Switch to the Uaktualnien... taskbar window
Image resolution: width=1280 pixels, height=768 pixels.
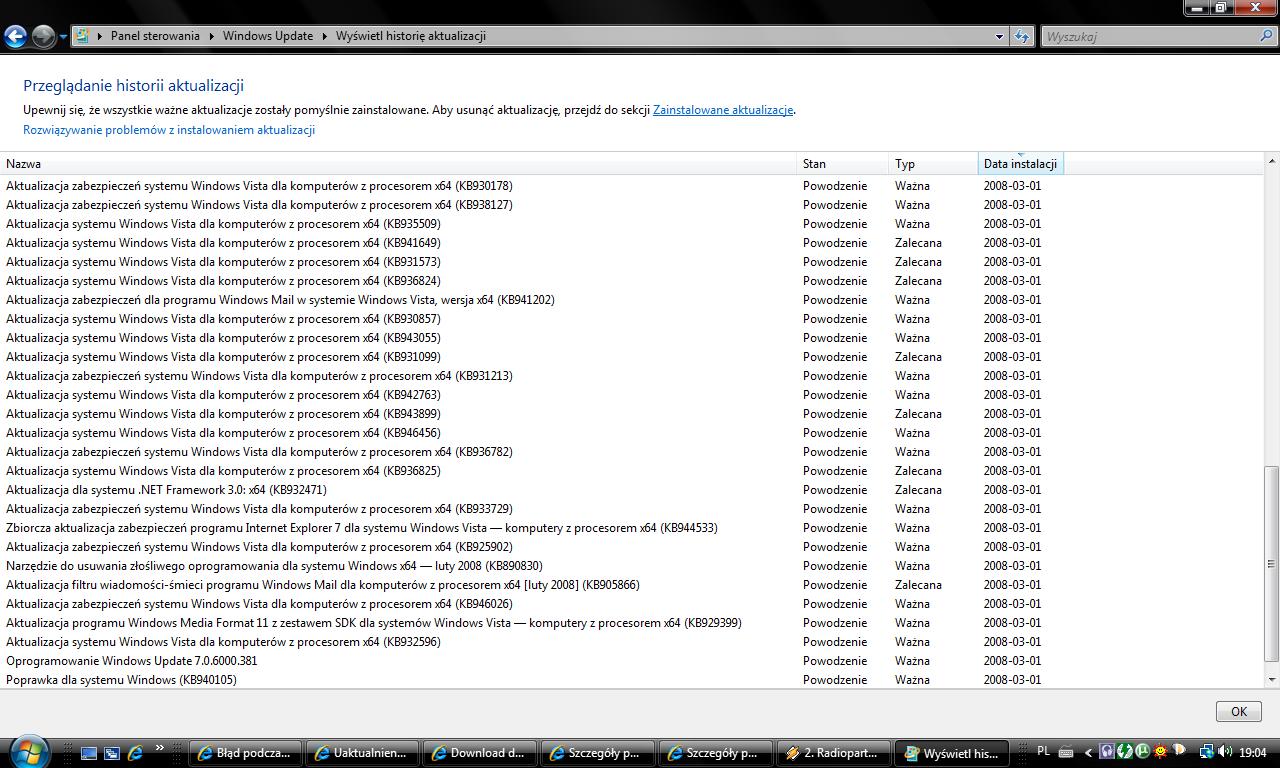click(x=361, y=753)
